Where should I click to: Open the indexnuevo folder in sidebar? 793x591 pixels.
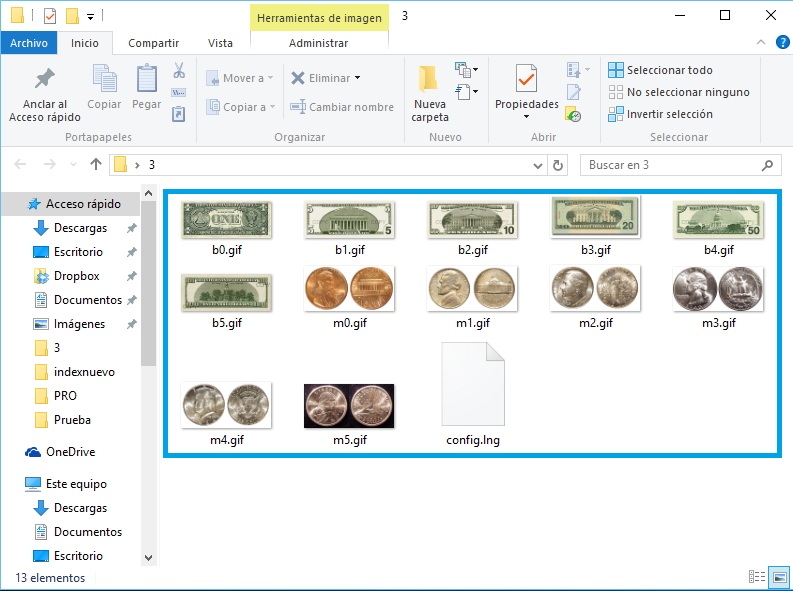84,372
